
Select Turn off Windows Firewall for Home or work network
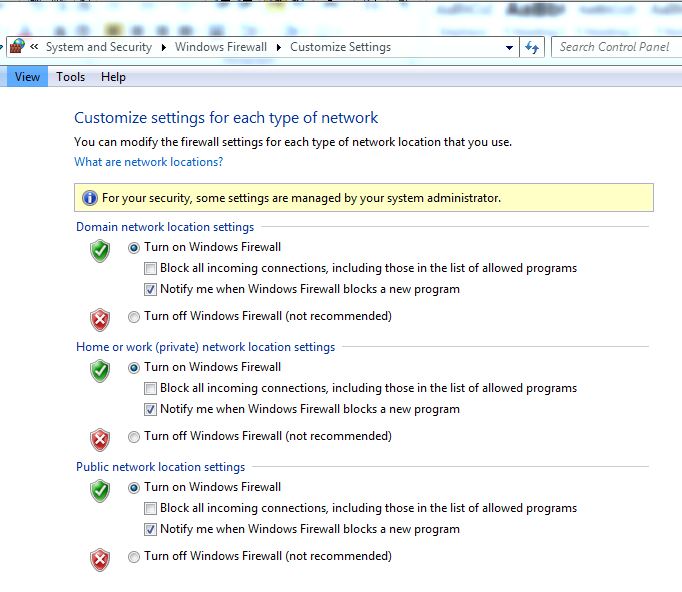(134, 437)
